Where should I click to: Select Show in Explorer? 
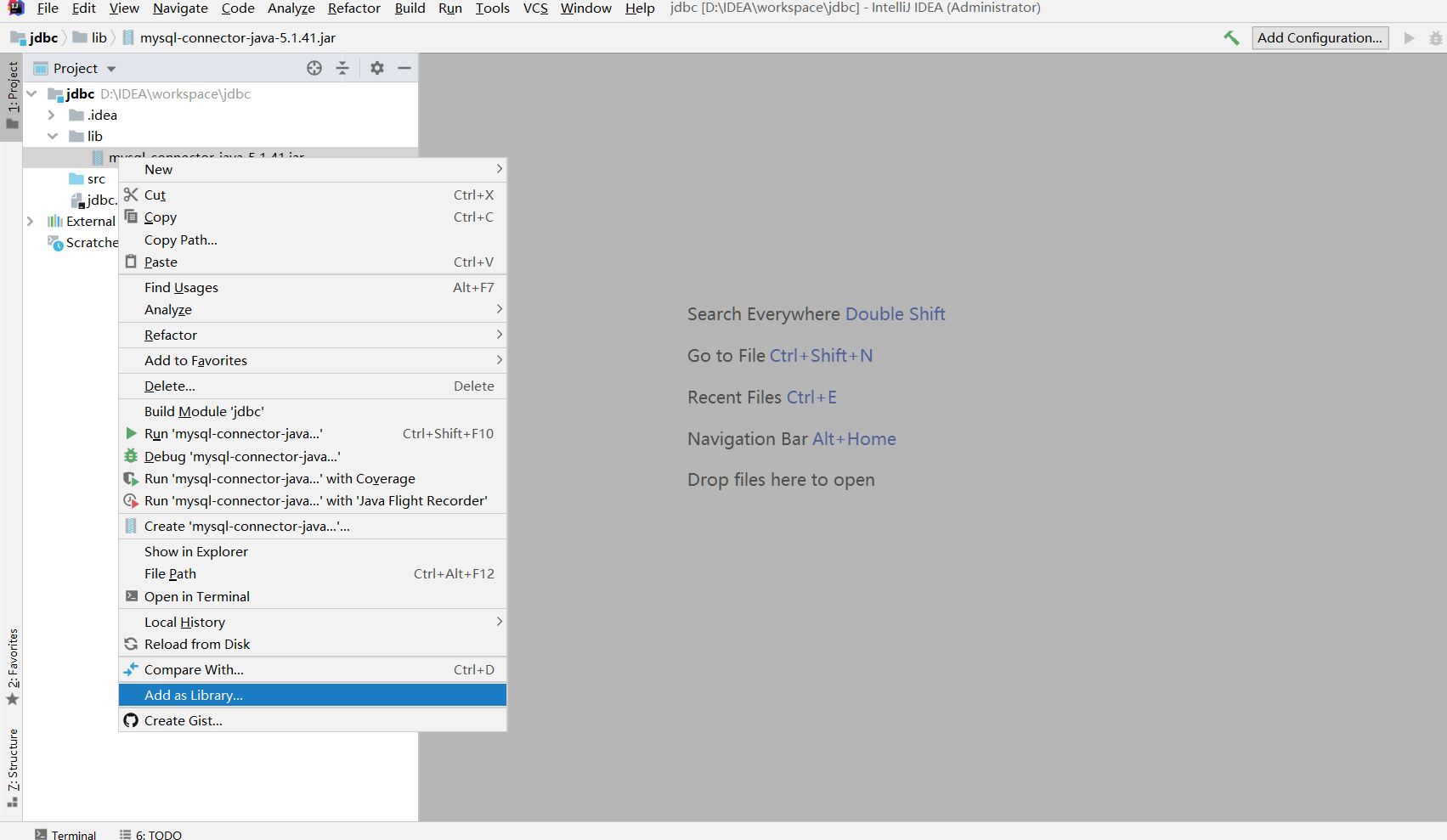pos(313,551)
